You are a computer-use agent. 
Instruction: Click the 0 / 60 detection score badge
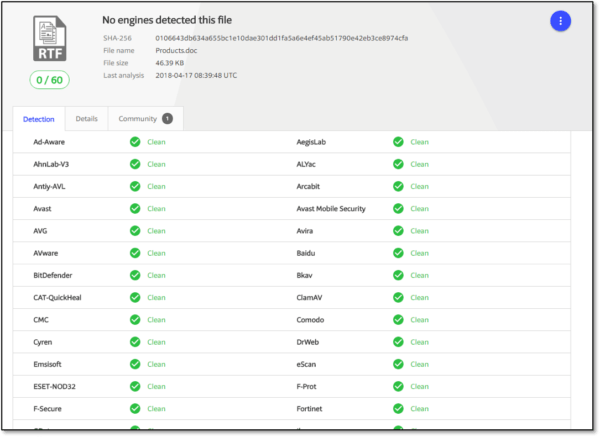(49, 80)
